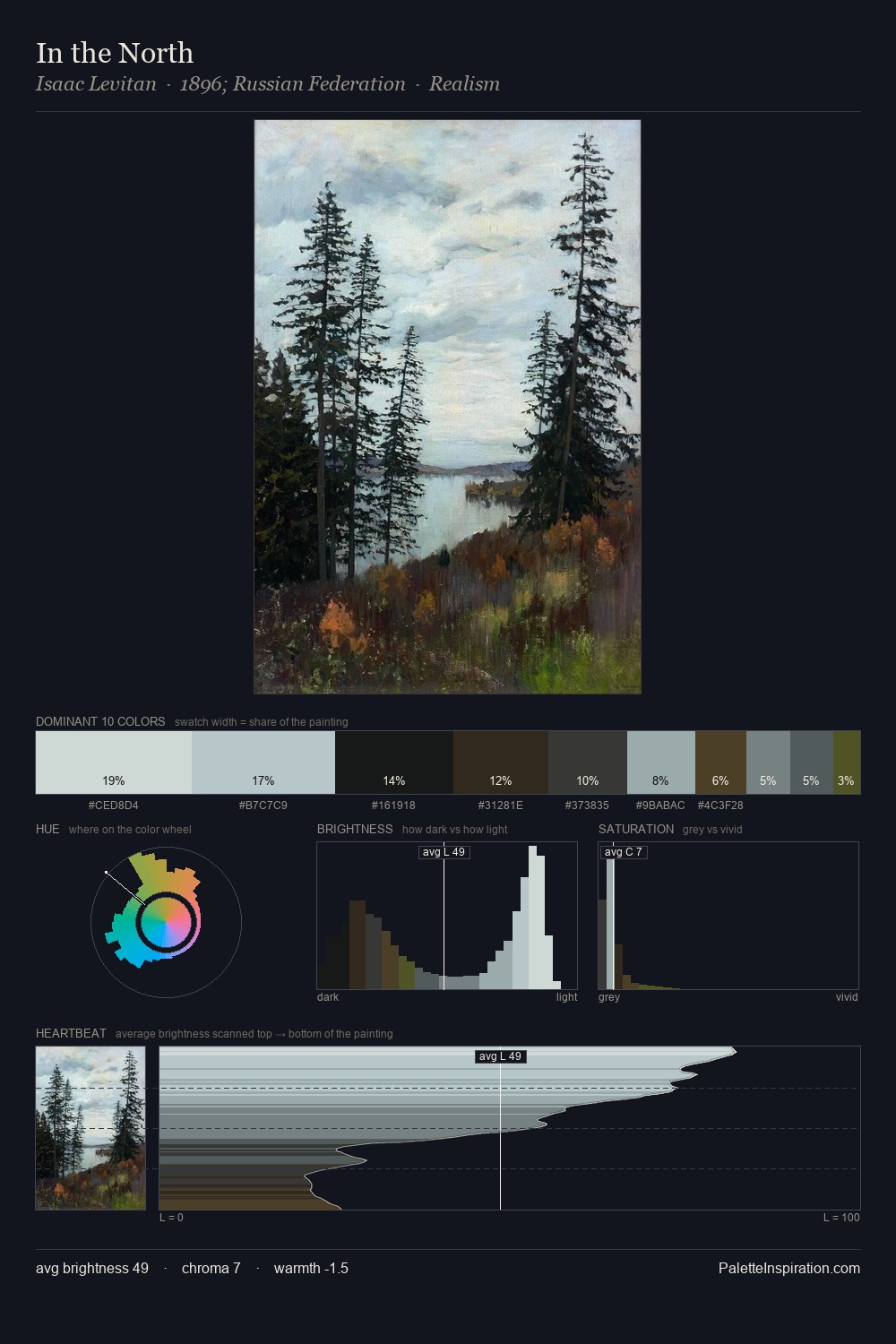Click footer text 'chroma 7'
The width and height of the screenshot is (896, 1344).
tap(211, 1268)
